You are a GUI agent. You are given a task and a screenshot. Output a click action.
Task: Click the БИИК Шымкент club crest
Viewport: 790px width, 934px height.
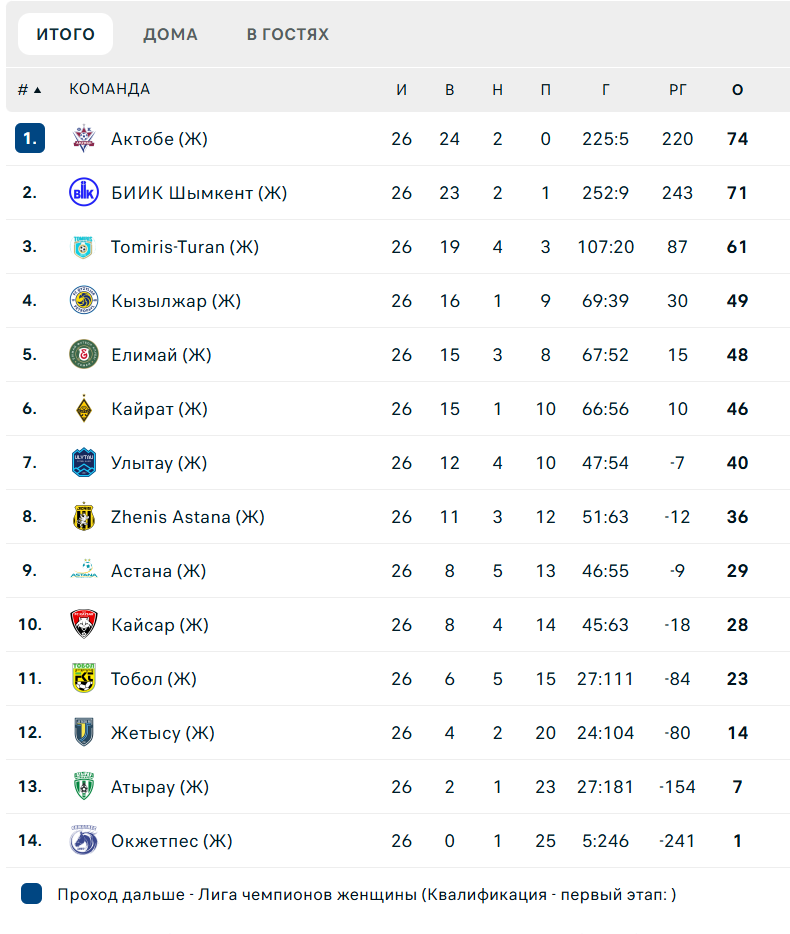click(84, 193)
